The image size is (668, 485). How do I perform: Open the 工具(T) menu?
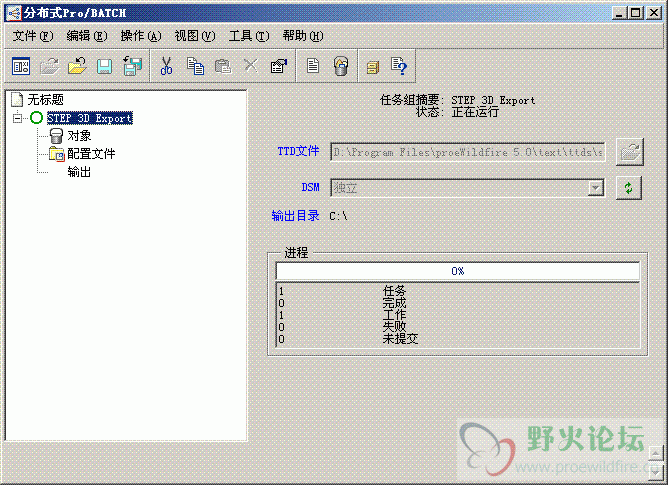pos(249,36)
